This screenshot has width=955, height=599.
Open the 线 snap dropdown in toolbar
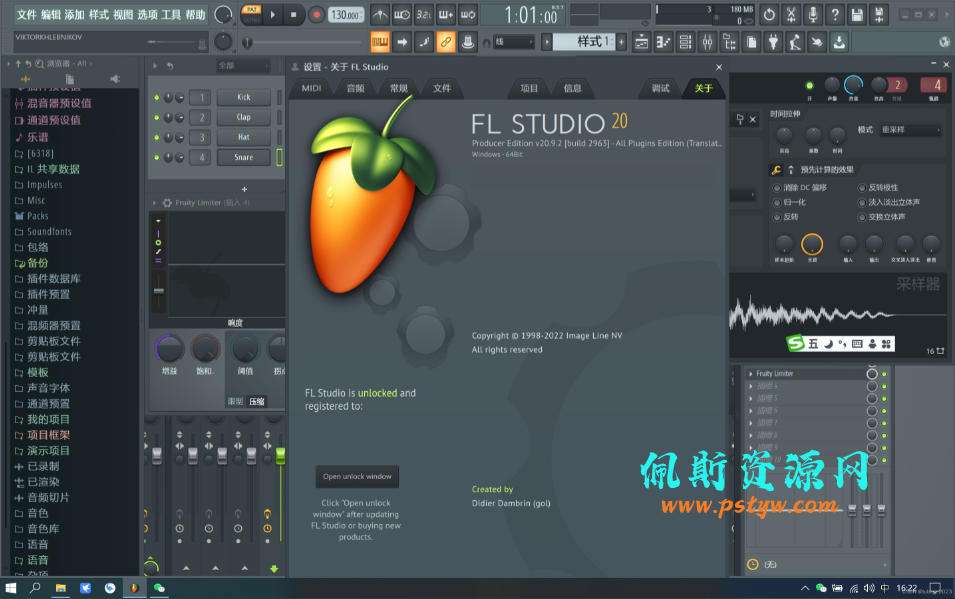(x=514, y=42)
